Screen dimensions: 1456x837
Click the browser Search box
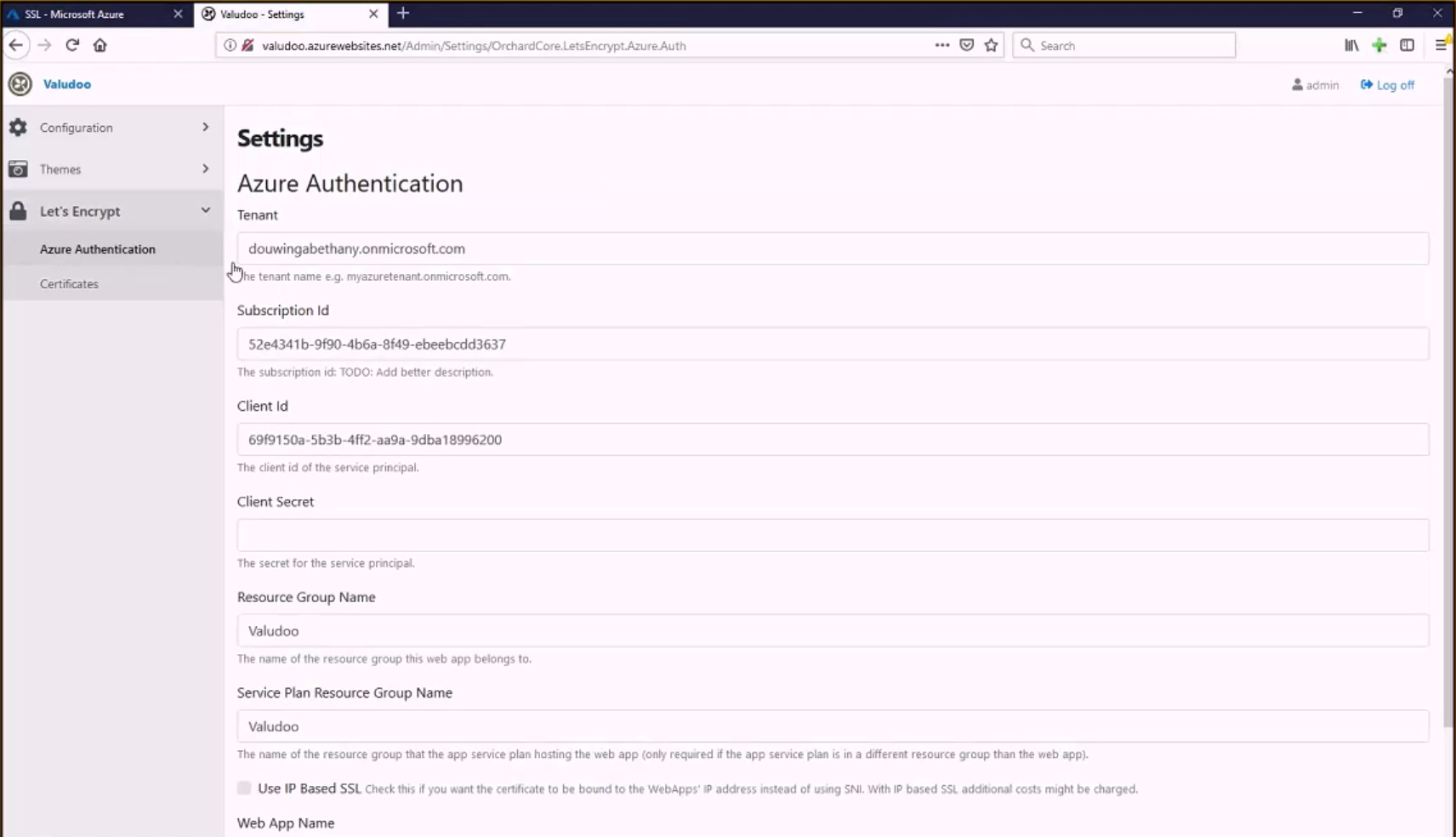coord(1123,45)
